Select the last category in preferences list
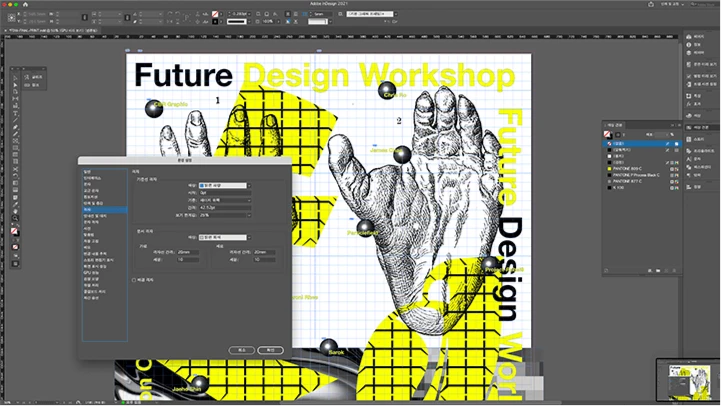This screenshot has height=406, width=721. coord(104,297)
